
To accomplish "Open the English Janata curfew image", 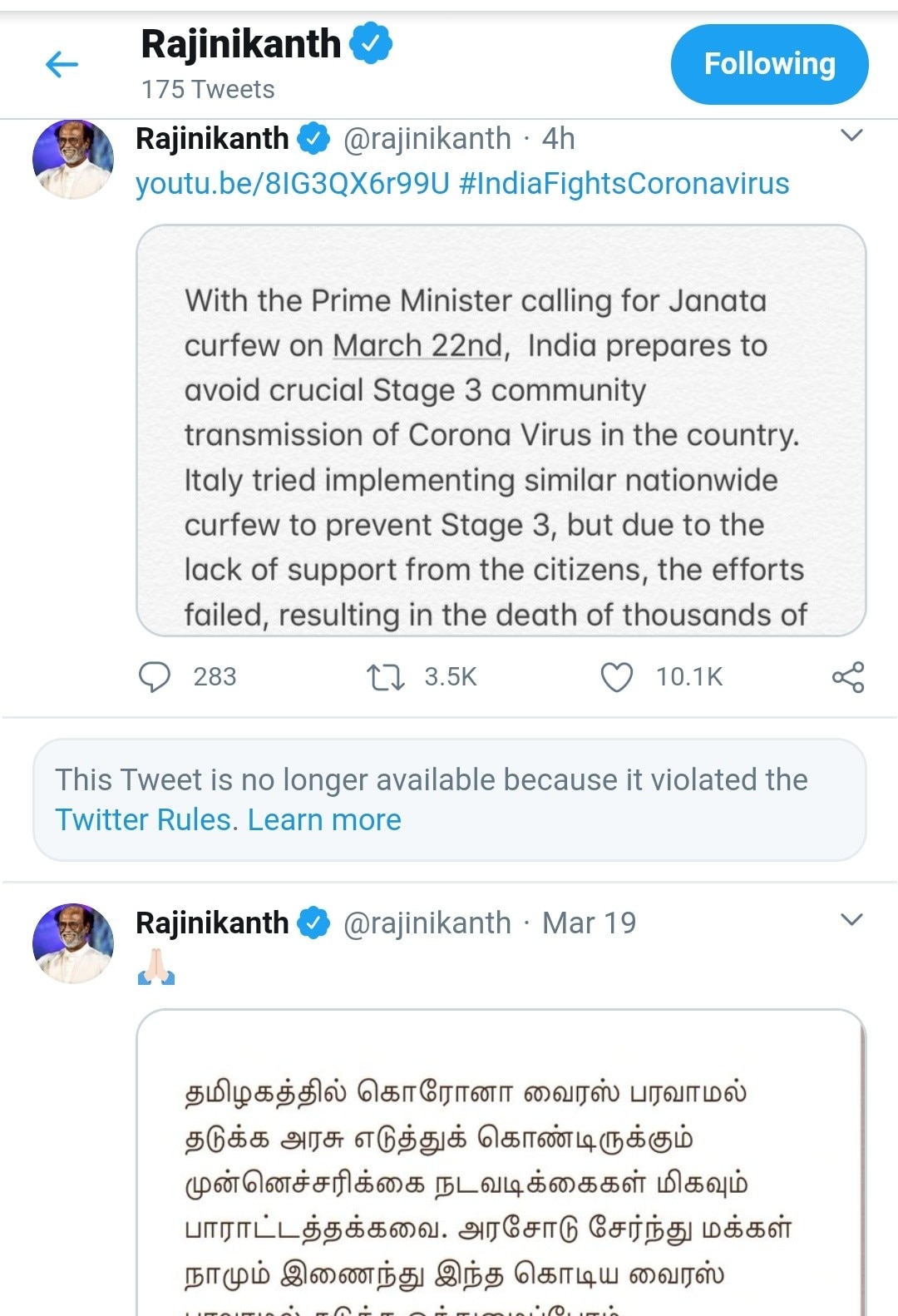I will click(x=501, y=430).
